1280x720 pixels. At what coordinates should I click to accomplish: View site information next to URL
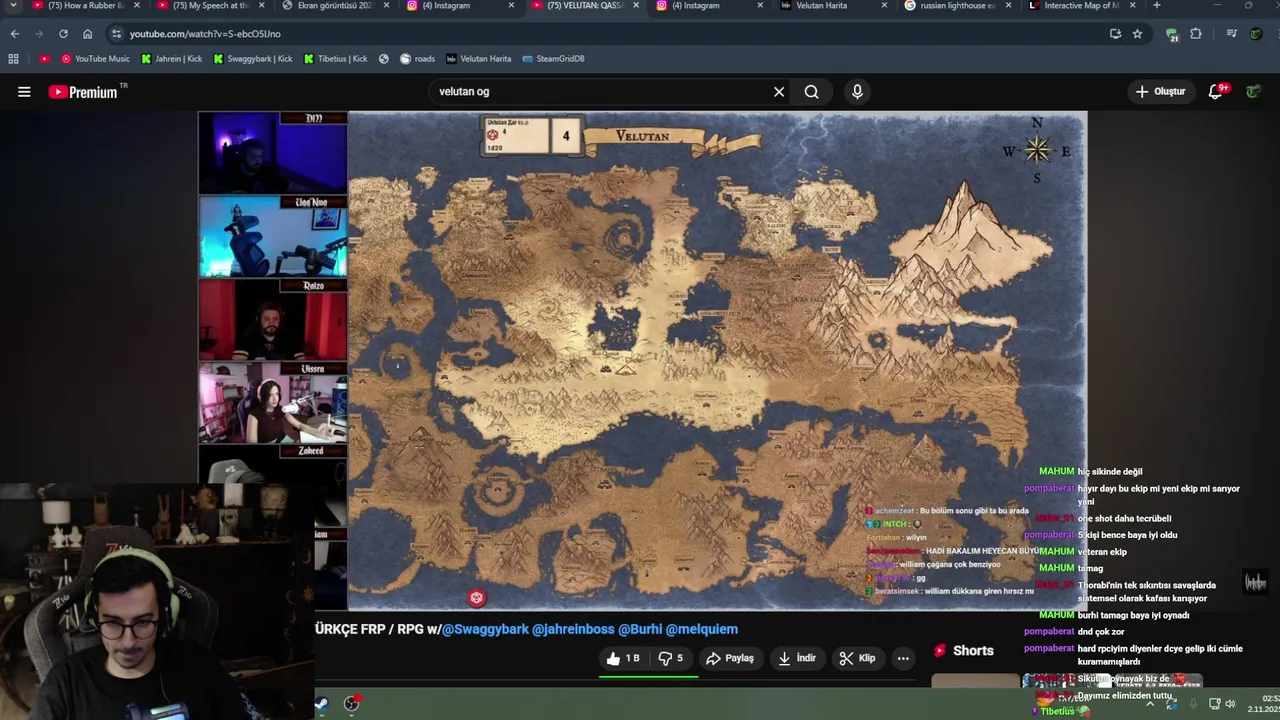116,34
